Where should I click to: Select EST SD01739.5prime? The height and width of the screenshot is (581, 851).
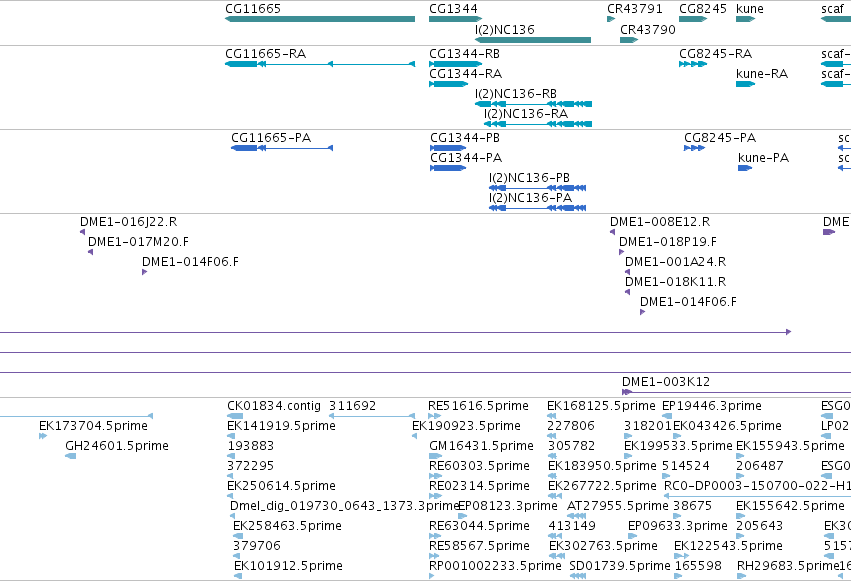(577, 577)
